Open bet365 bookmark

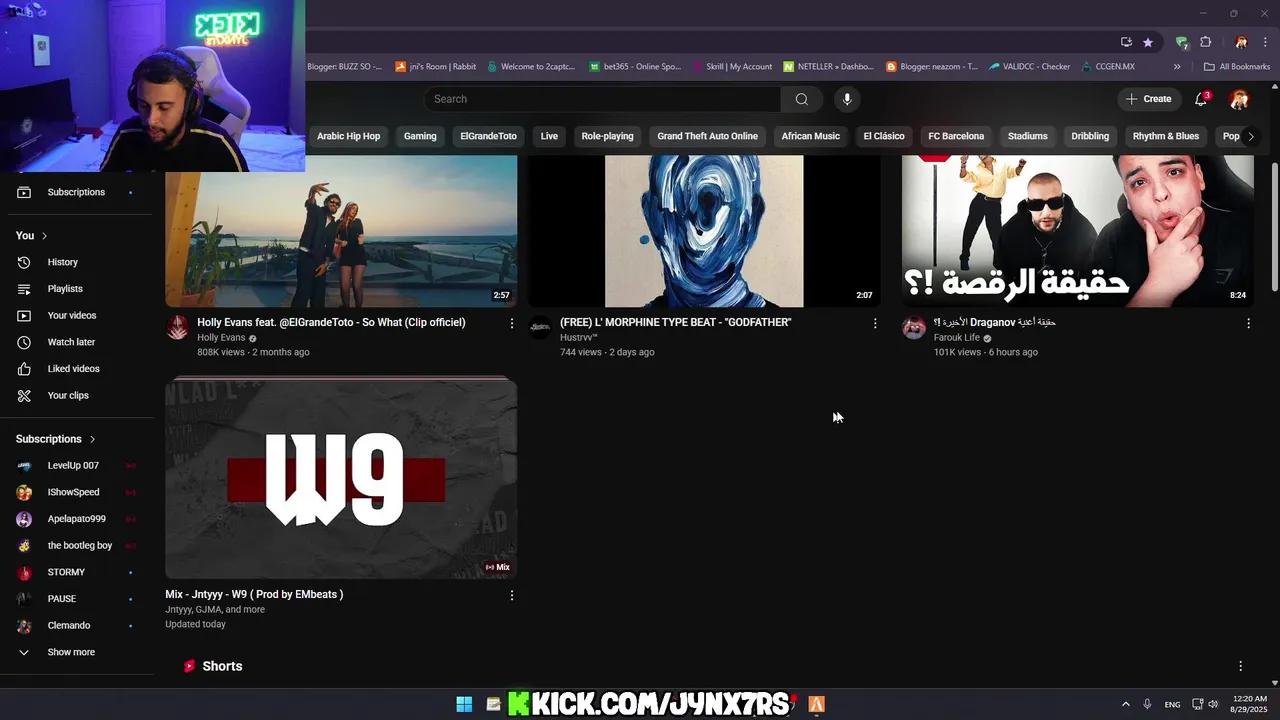(x=635, y=67)
